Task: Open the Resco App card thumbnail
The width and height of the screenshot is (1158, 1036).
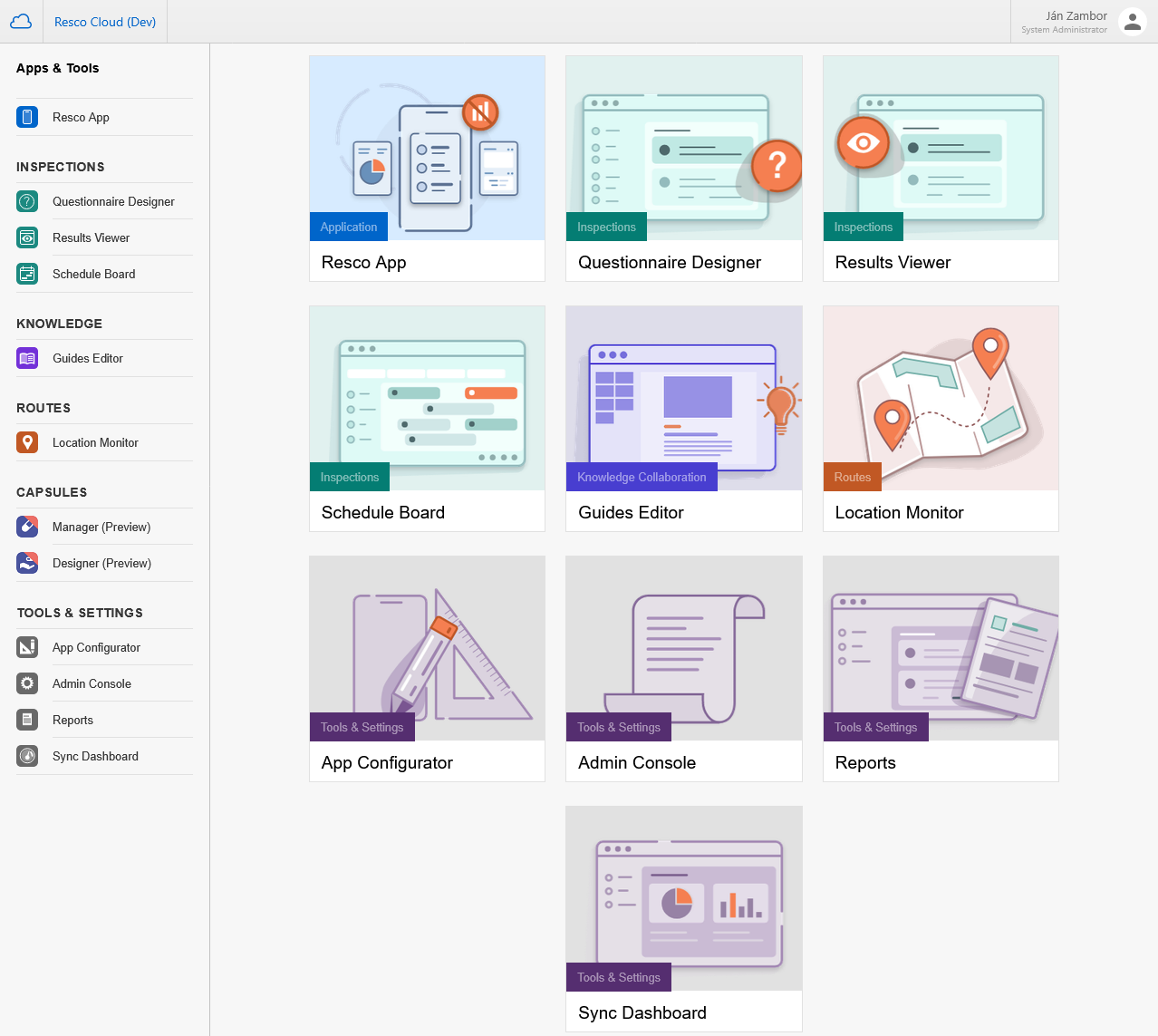Action: point(427,148)
